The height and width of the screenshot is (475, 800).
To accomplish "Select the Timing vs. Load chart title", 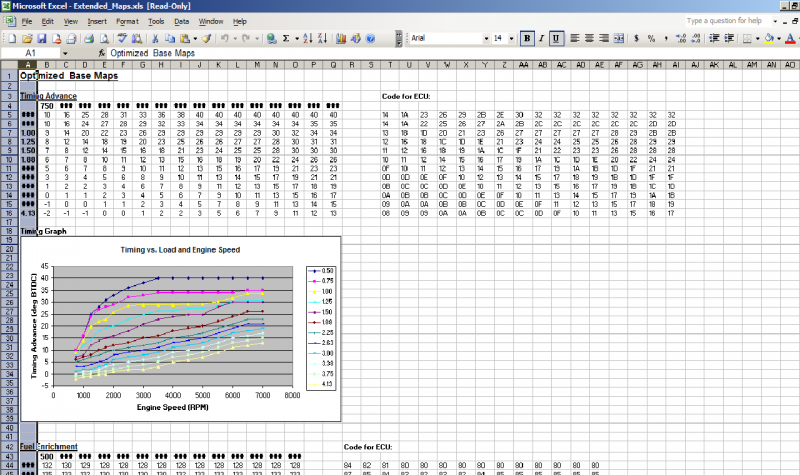I will click(180, 250).
